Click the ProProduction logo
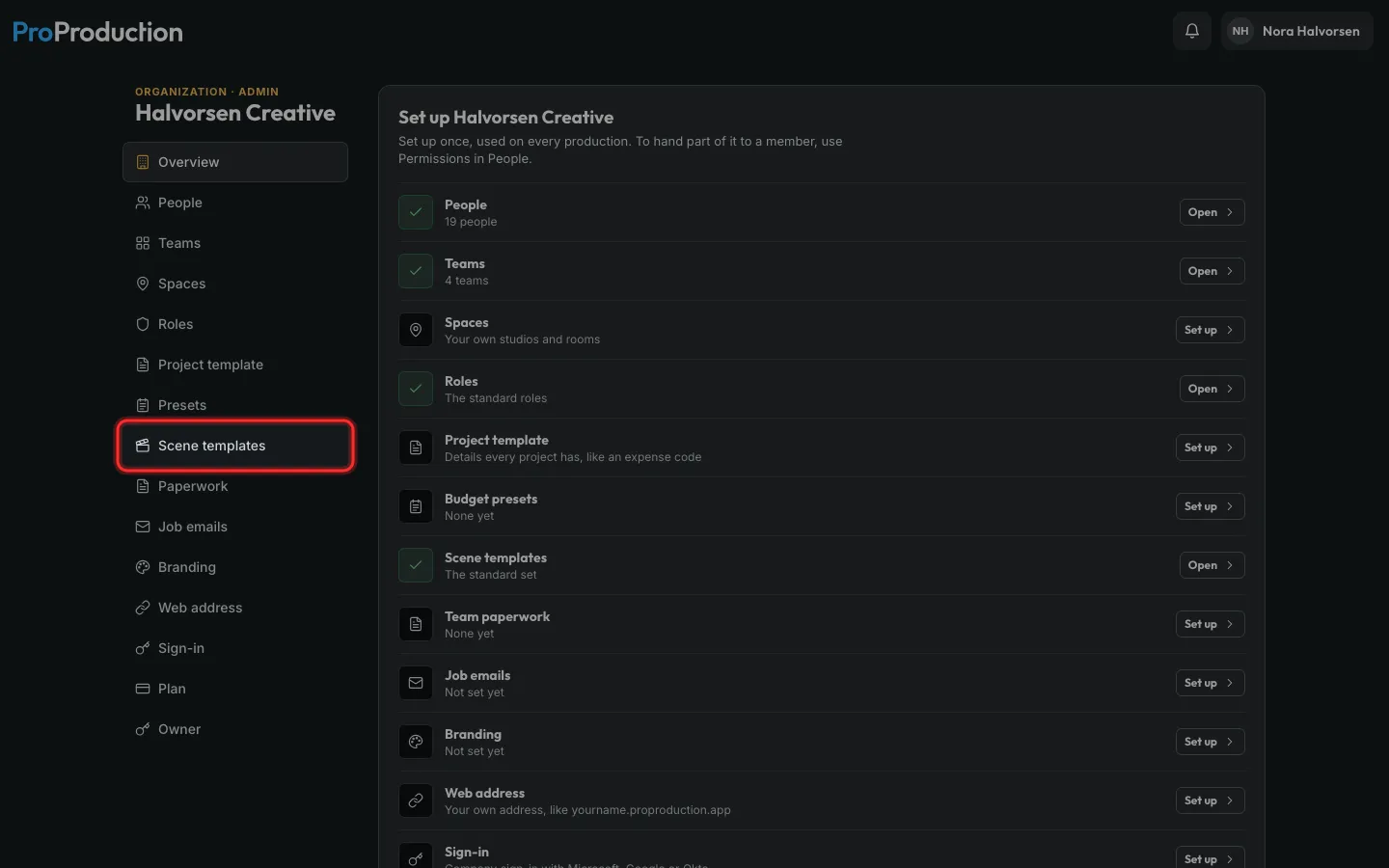 (x=97, y=32)
